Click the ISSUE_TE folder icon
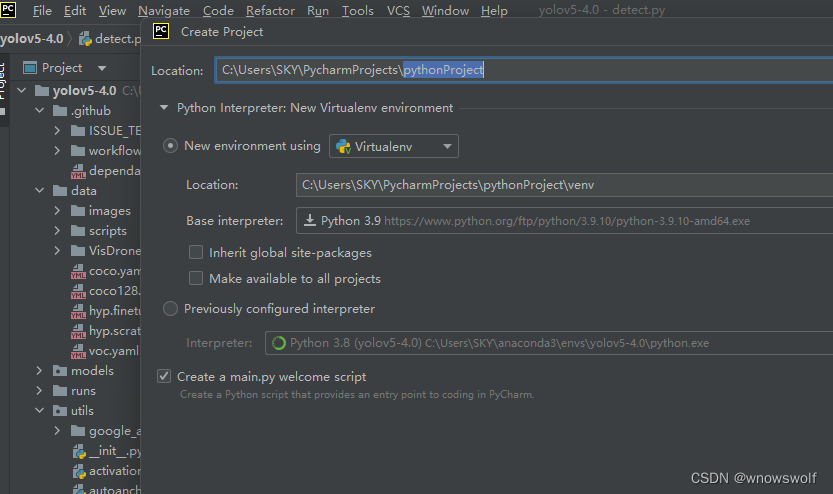 (x=78, y=131)
